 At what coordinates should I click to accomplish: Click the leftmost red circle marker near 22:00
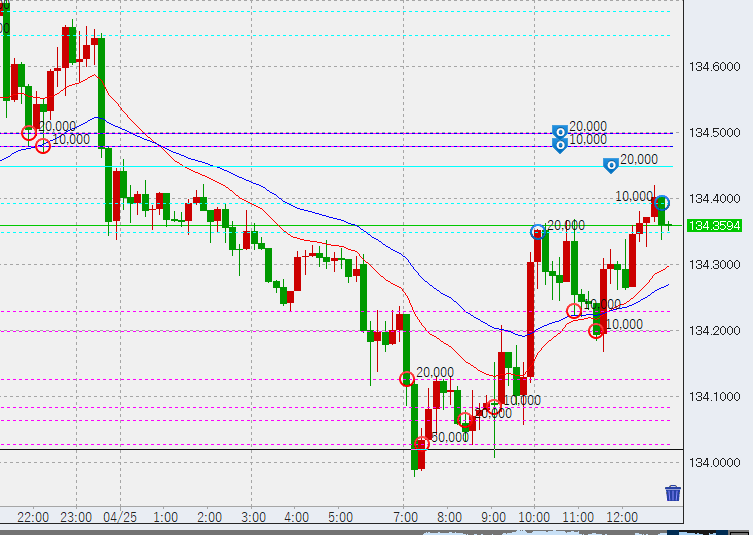click(29, 132)
